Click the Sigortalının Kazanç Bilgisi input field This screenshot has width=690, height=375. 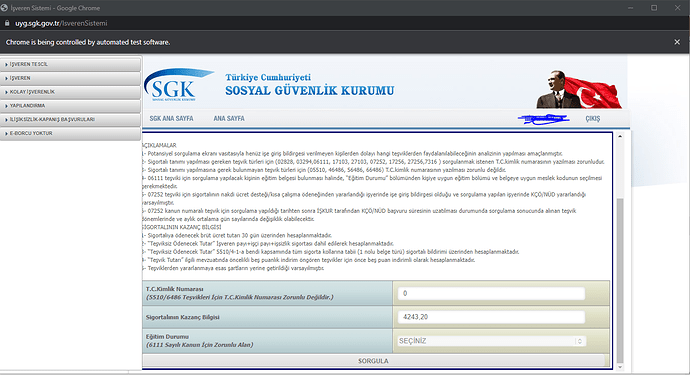(x=491, y=317)
